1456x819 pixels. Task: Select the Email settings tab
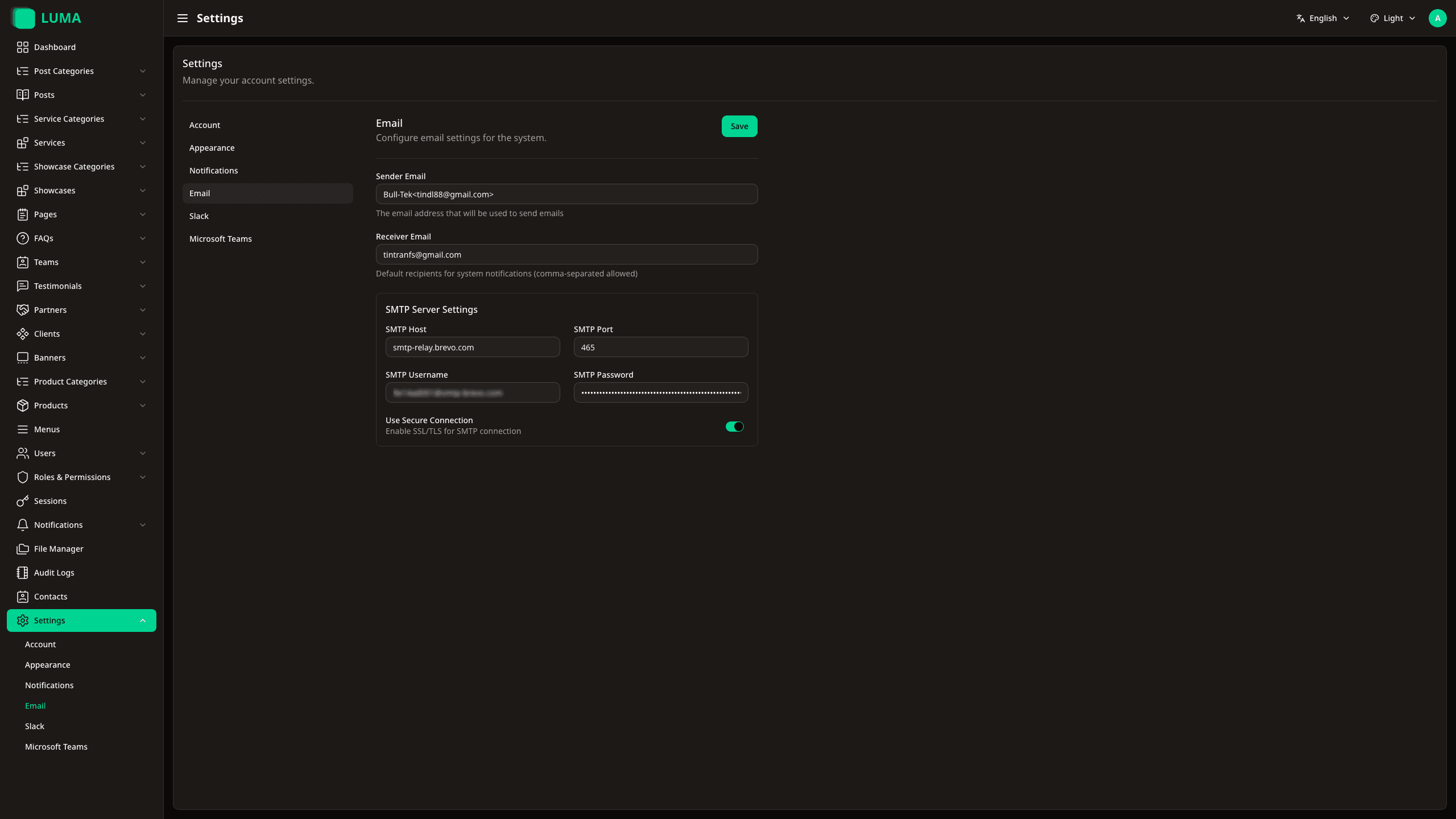[267, 193]
